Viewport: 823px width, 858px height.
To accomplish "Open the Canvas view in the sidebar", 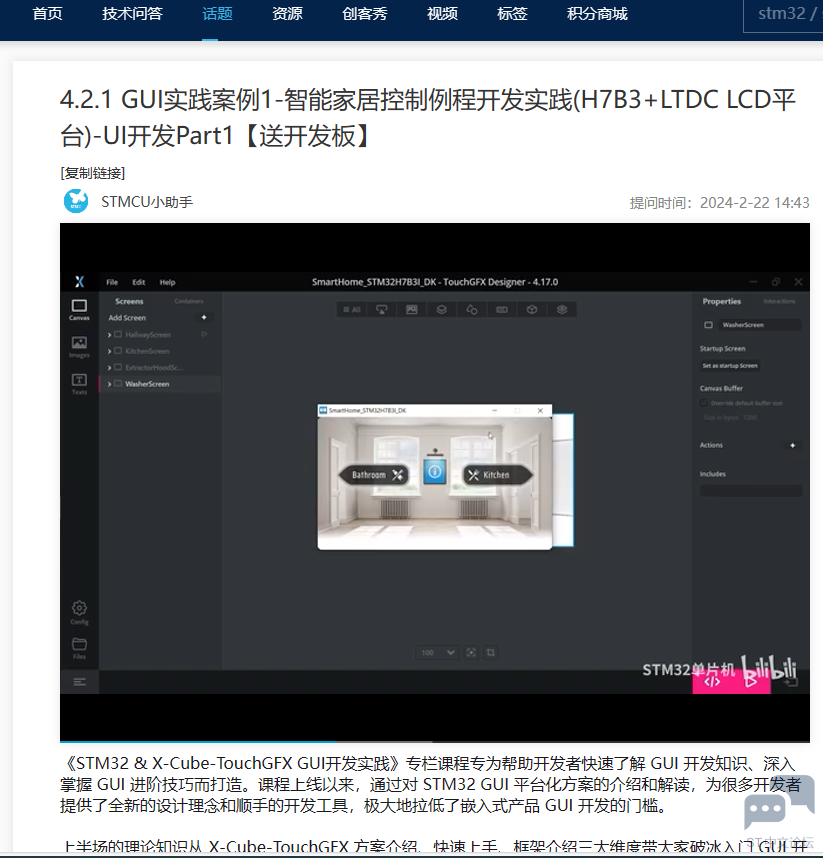I will pos(79,309).
